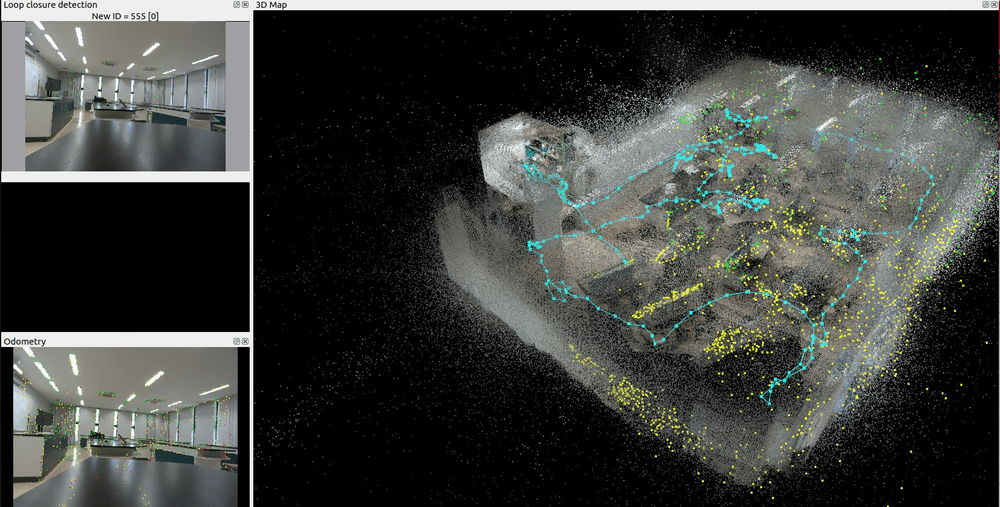This screenshot has width=1000, height=507.
Task: Click the splitter between Odometry and 3D Map
Action: (x=252, y=420)
